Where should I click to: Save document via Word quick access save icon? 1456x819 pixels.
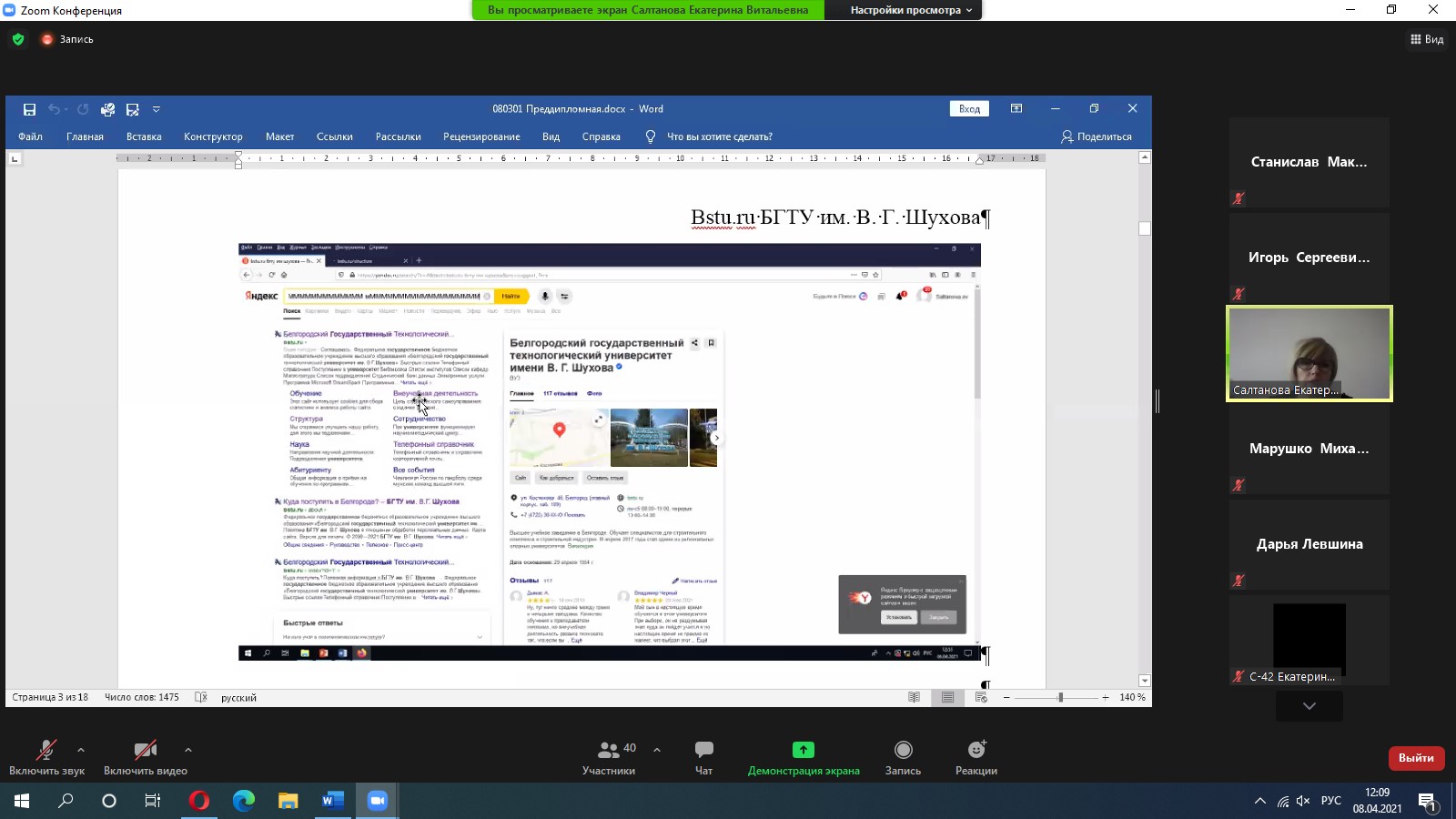[29, 109]
